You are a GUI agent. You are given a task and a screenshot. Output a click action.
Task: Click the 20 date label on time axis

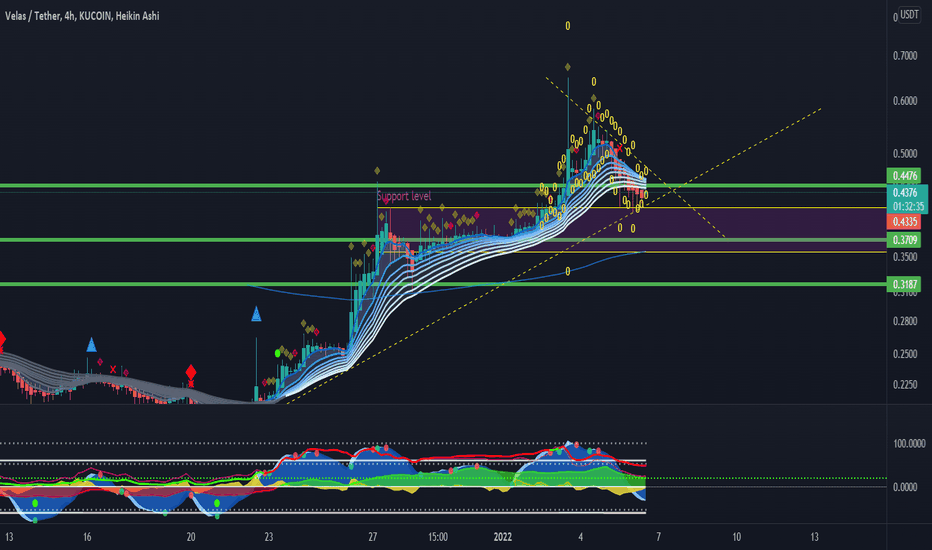[191, 537]
